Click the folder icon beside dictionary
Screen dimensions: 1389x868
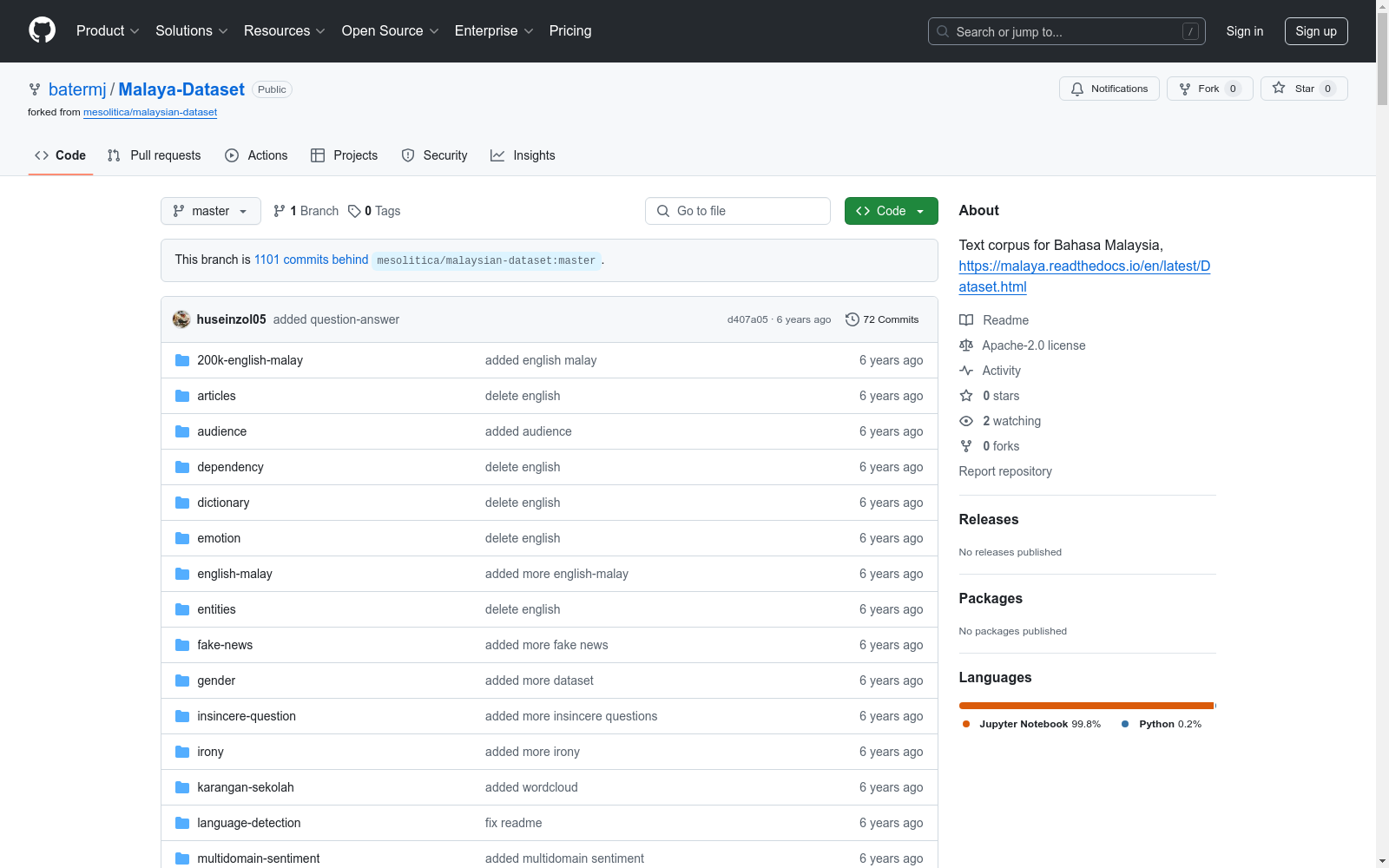coord(182,503)
